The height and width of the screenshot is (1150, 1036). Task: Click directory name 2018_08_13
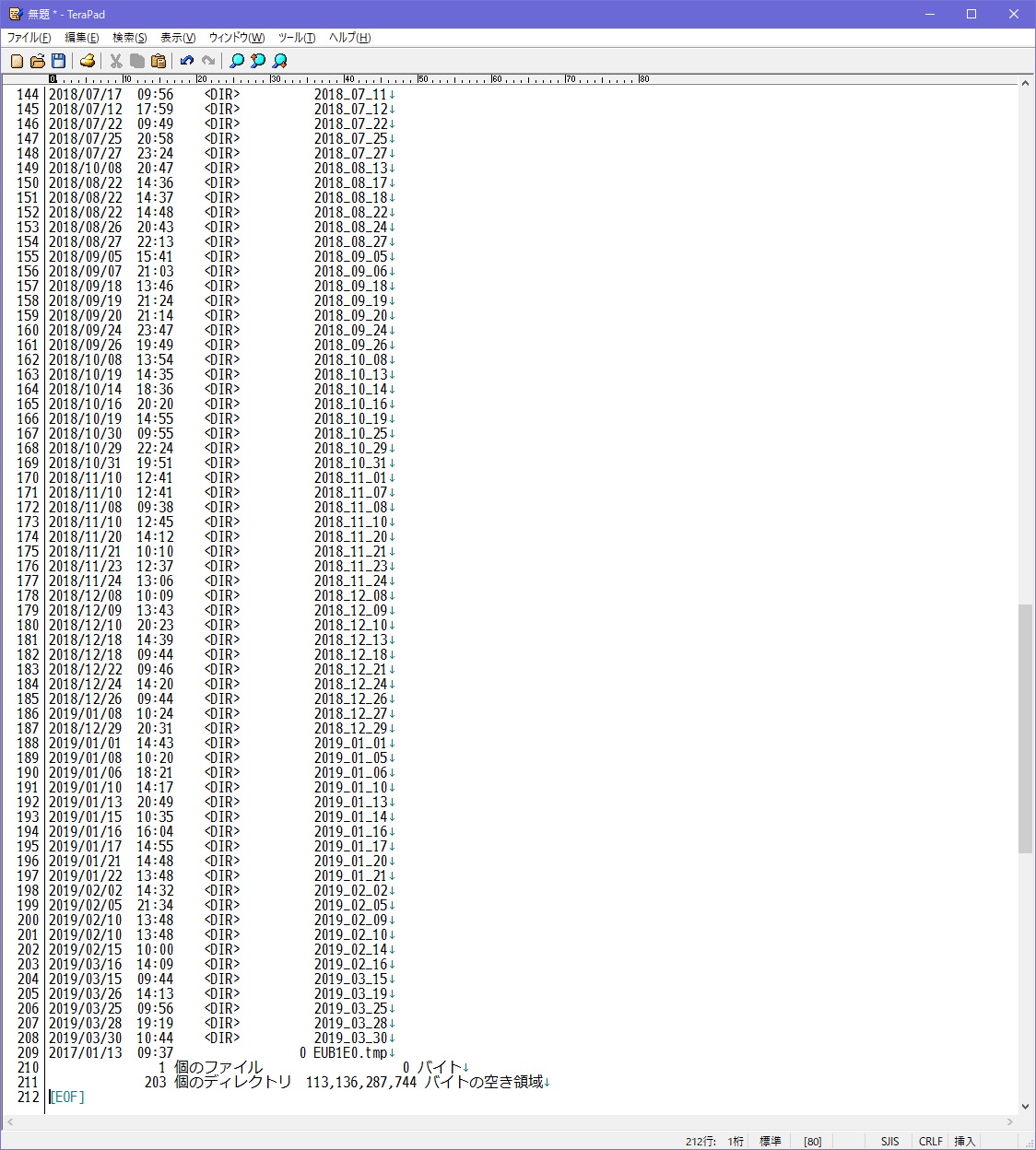tap(350, 168)
